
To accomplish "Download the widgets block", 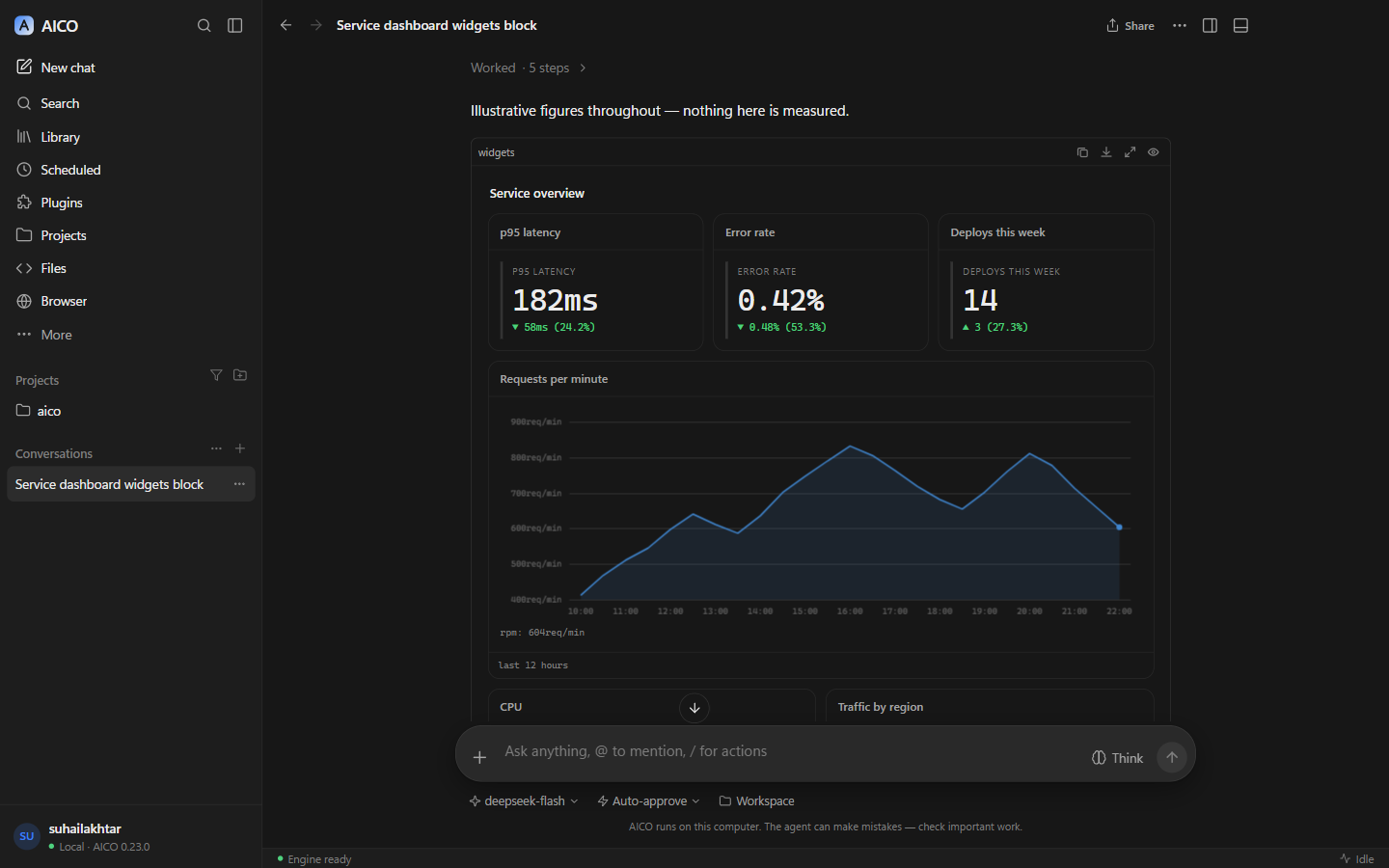I will 1106,152.
